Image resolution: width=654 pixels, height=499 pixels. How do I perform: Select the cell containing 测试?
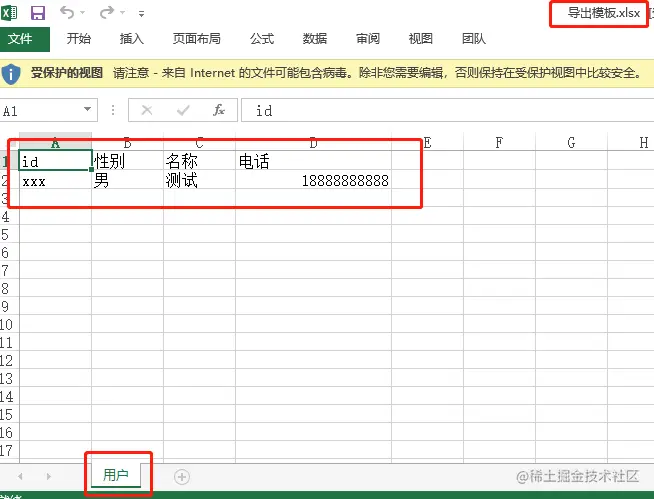pyautogui.click(x=199, y=180)
